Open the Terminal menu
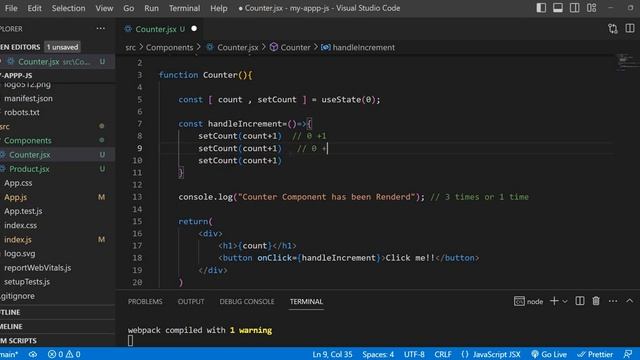 click(184, 8)
